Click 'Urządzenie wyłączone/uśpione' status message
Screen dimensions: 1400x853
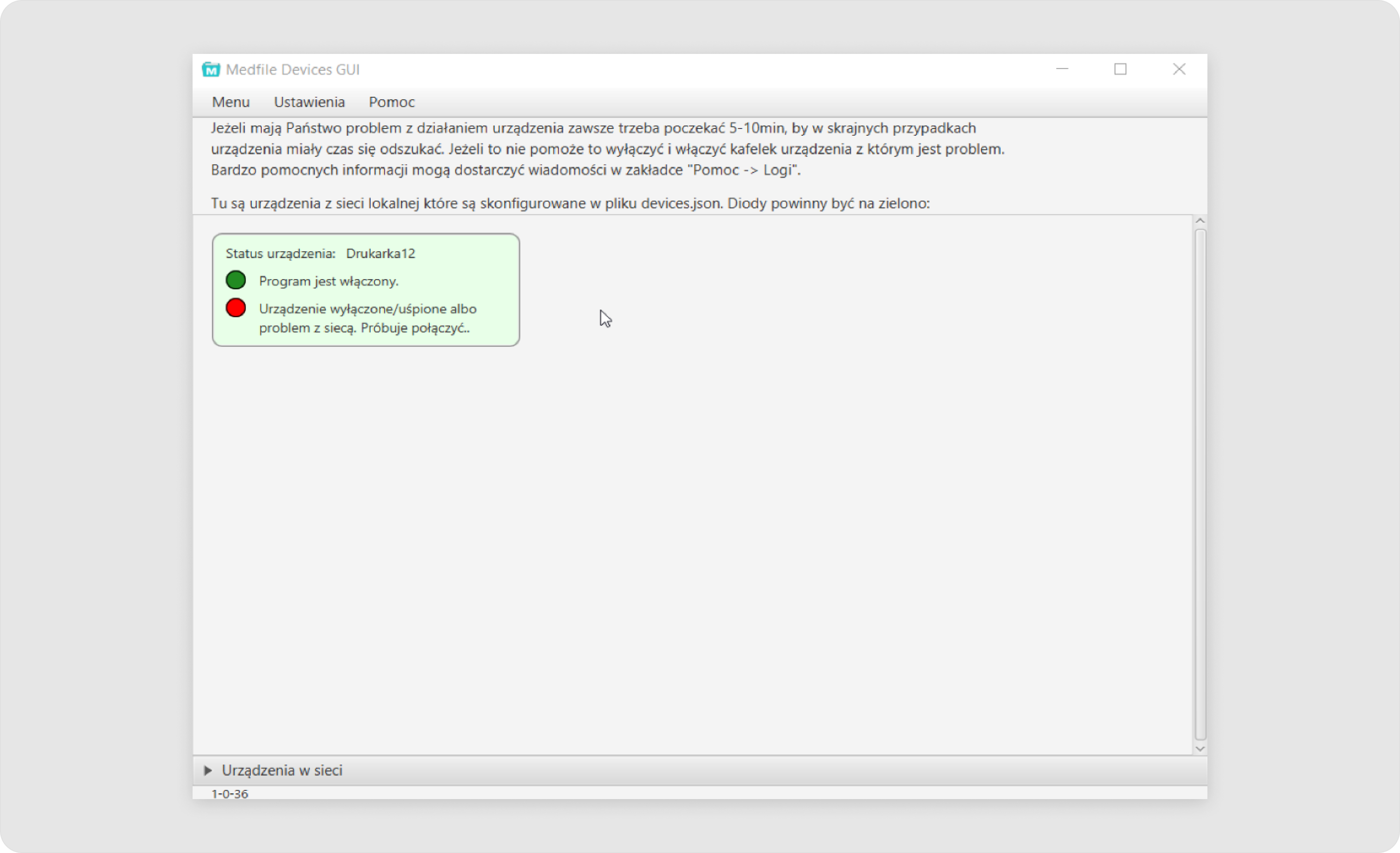click(368, 318)
